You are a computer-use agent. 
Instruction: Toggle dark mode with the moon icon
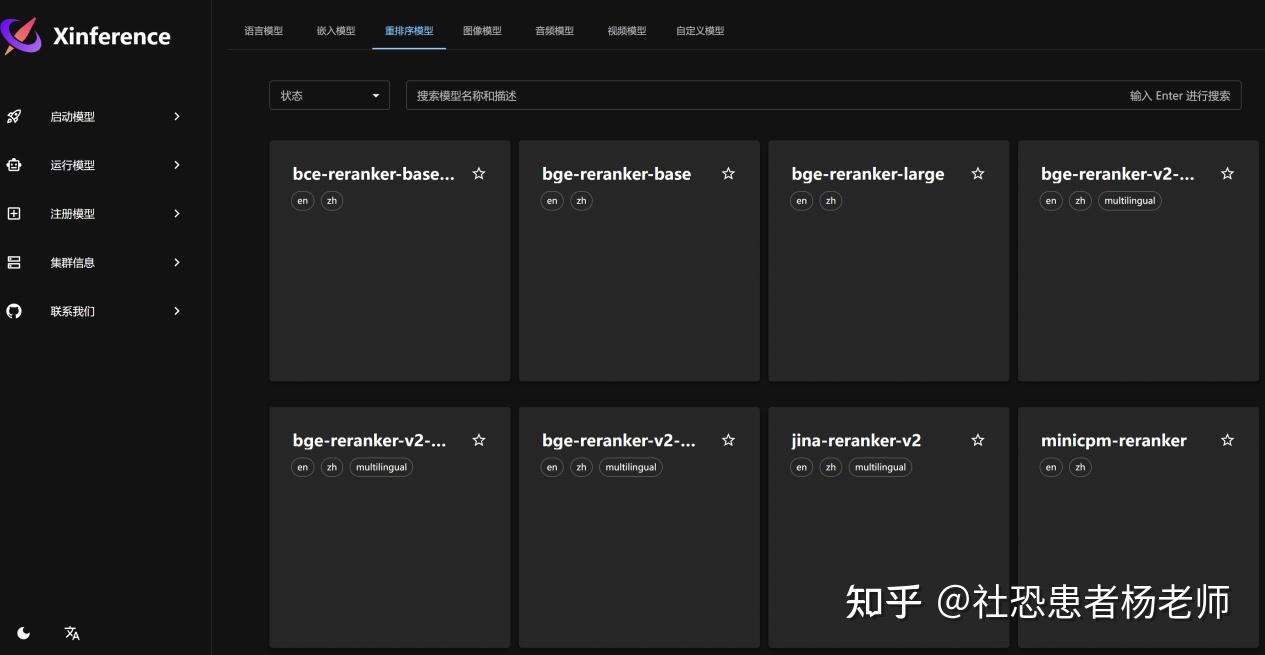(x=23, y=632)
